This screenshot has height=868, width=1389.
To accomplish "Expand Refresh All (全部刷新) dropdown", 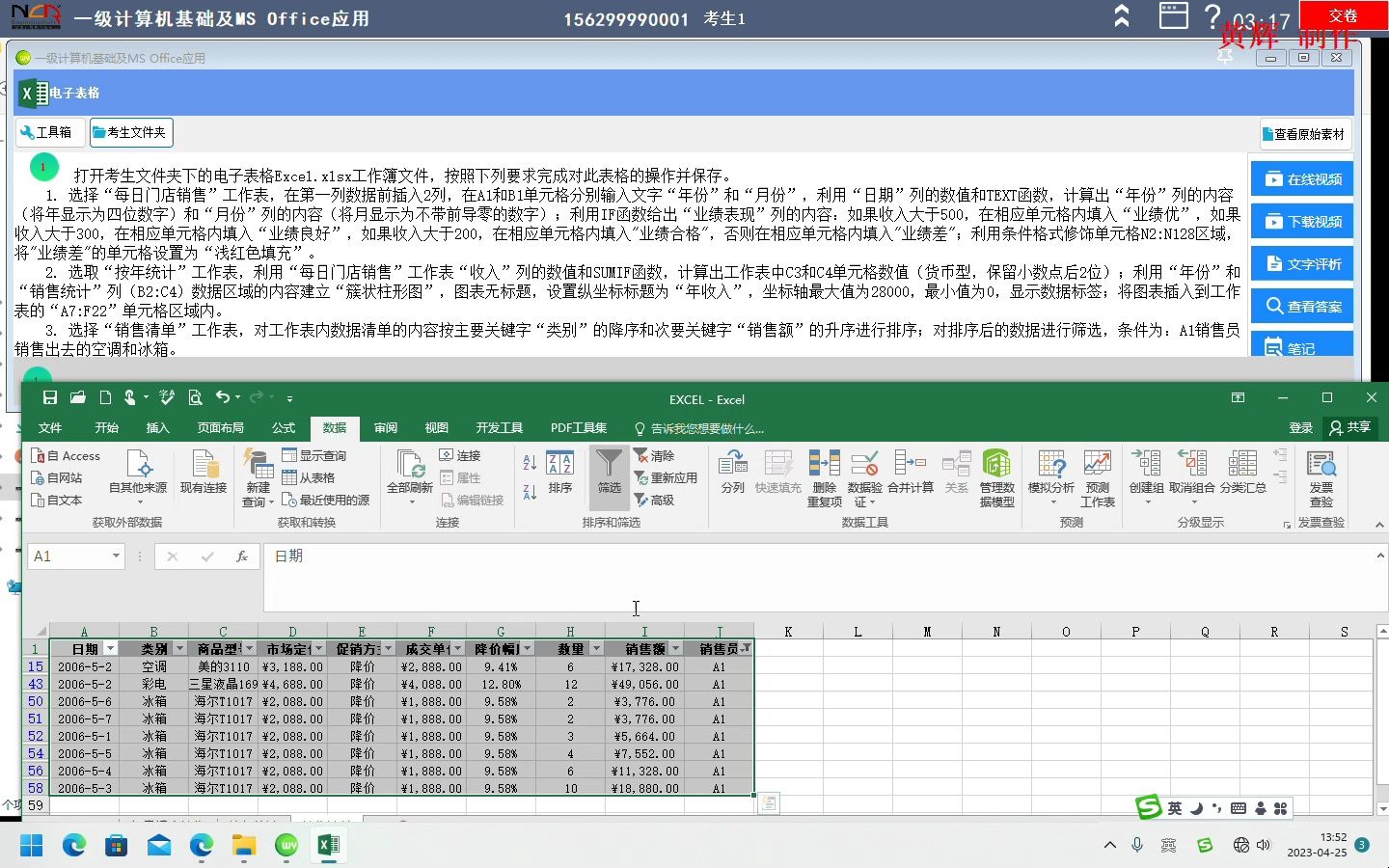I will coord(410,502).
